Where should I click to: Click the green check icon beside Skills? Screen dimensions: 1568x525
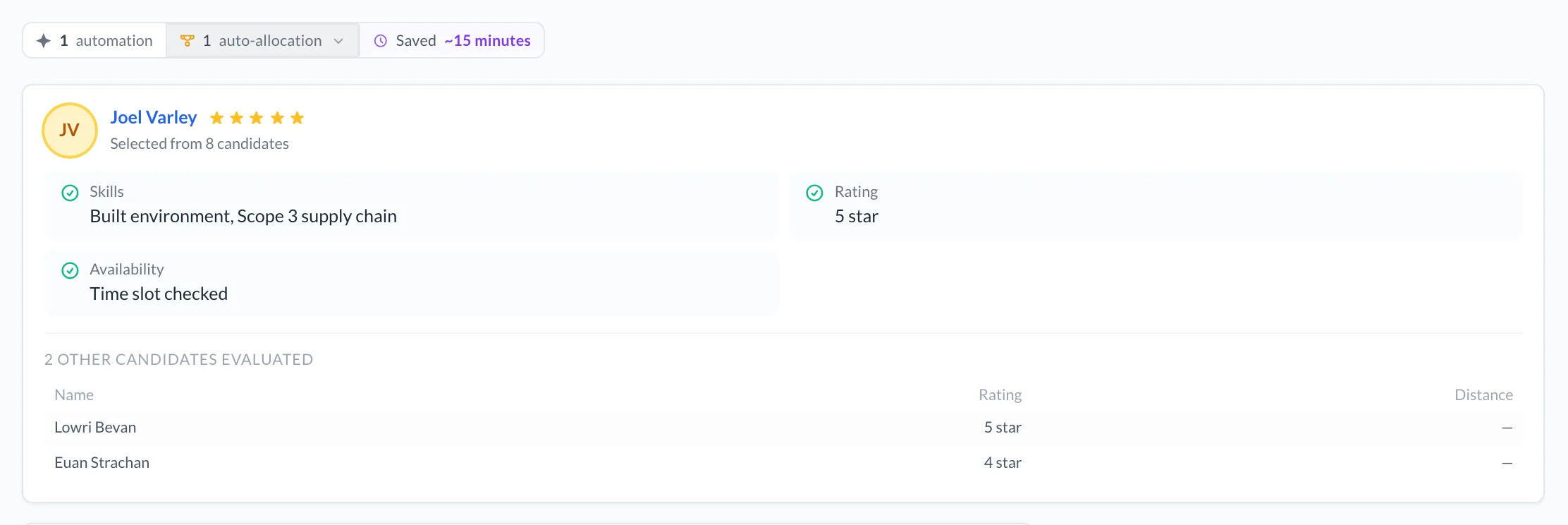click(71, 193)
